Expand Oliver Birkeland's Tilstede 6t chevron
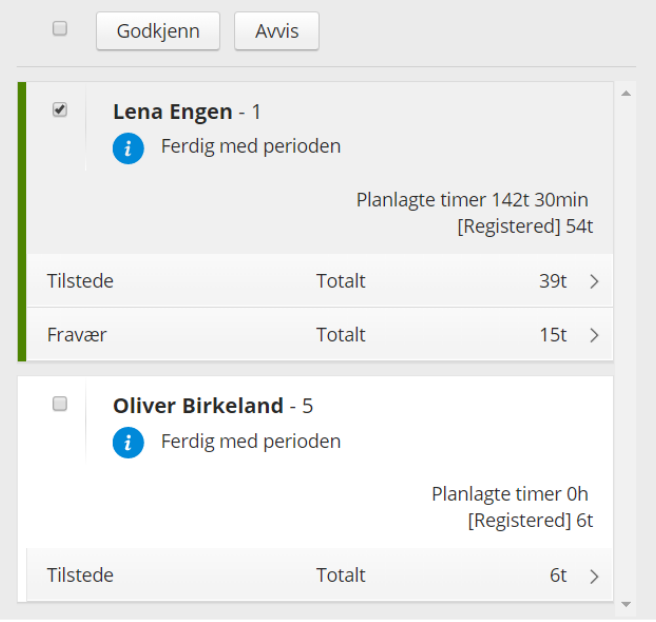This screenshot has height=622, width=656. click(x=594, y=576)
